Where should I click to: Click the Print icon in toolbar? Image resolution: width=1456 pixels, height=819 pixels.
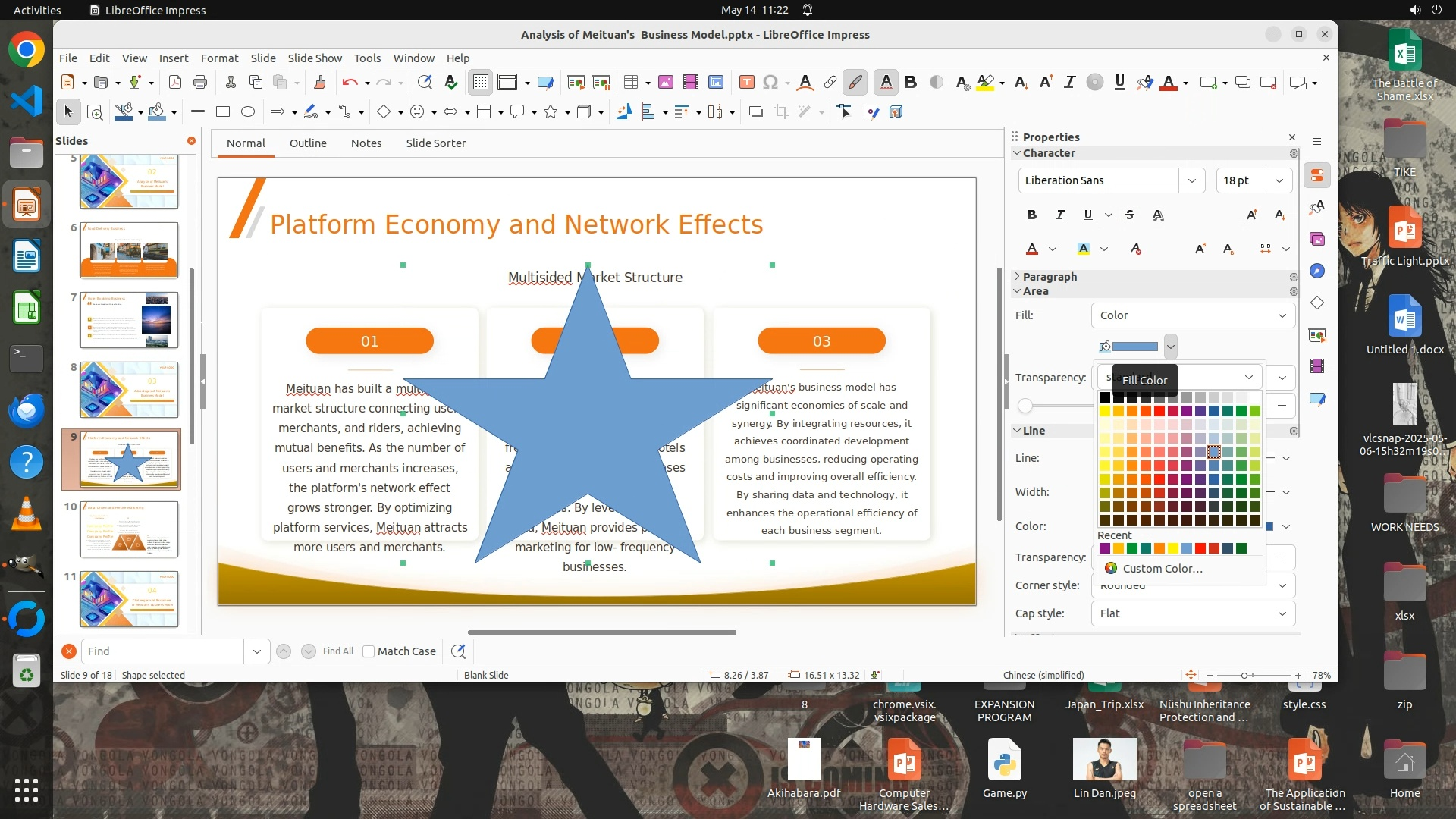pyautogui.click(x=200, y=83)
